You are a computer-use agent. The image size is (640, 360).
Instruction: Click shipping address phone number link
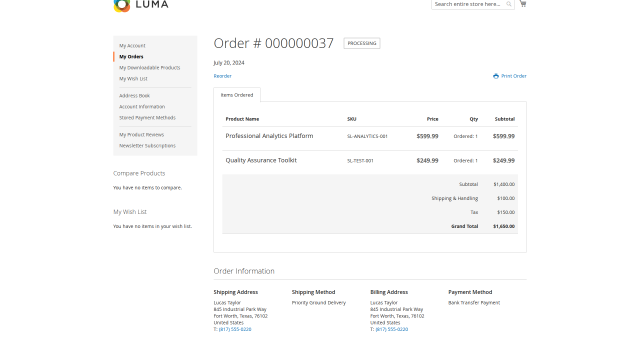235,329
